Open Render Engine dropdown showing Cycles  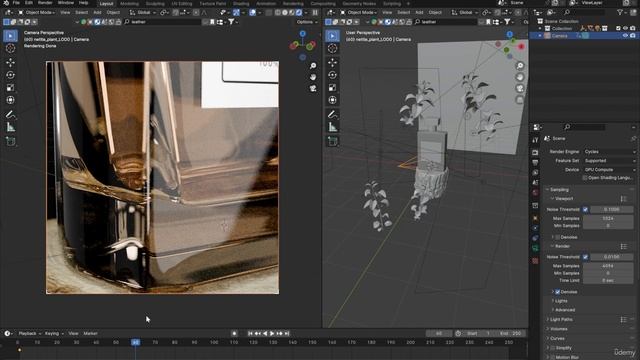(x=609, y=152)
